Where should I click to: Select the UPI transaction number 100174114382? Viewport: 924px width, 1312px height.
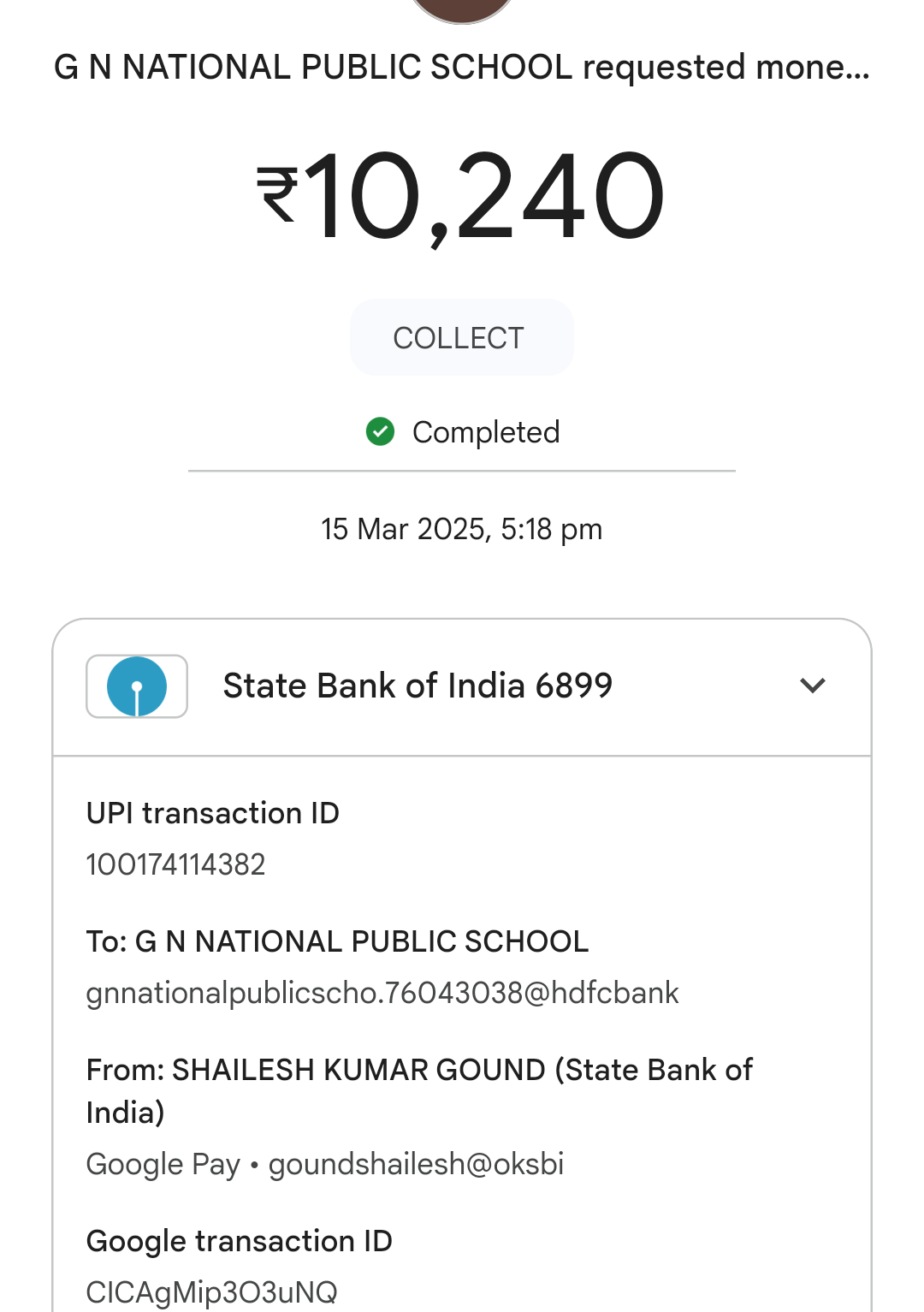click(176, 864)
